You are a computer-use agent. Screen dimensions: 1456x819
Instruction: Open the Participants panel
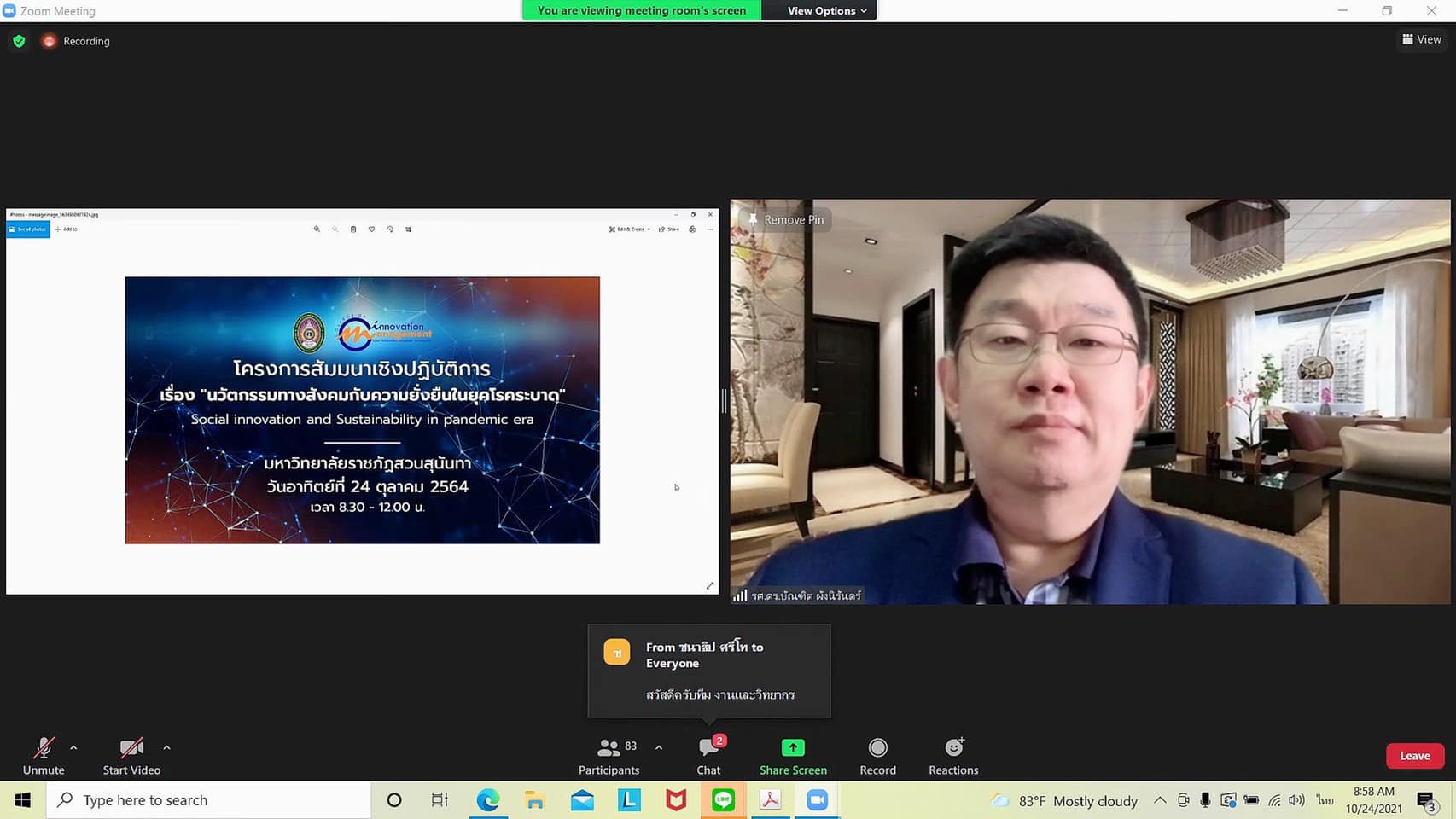609,756
